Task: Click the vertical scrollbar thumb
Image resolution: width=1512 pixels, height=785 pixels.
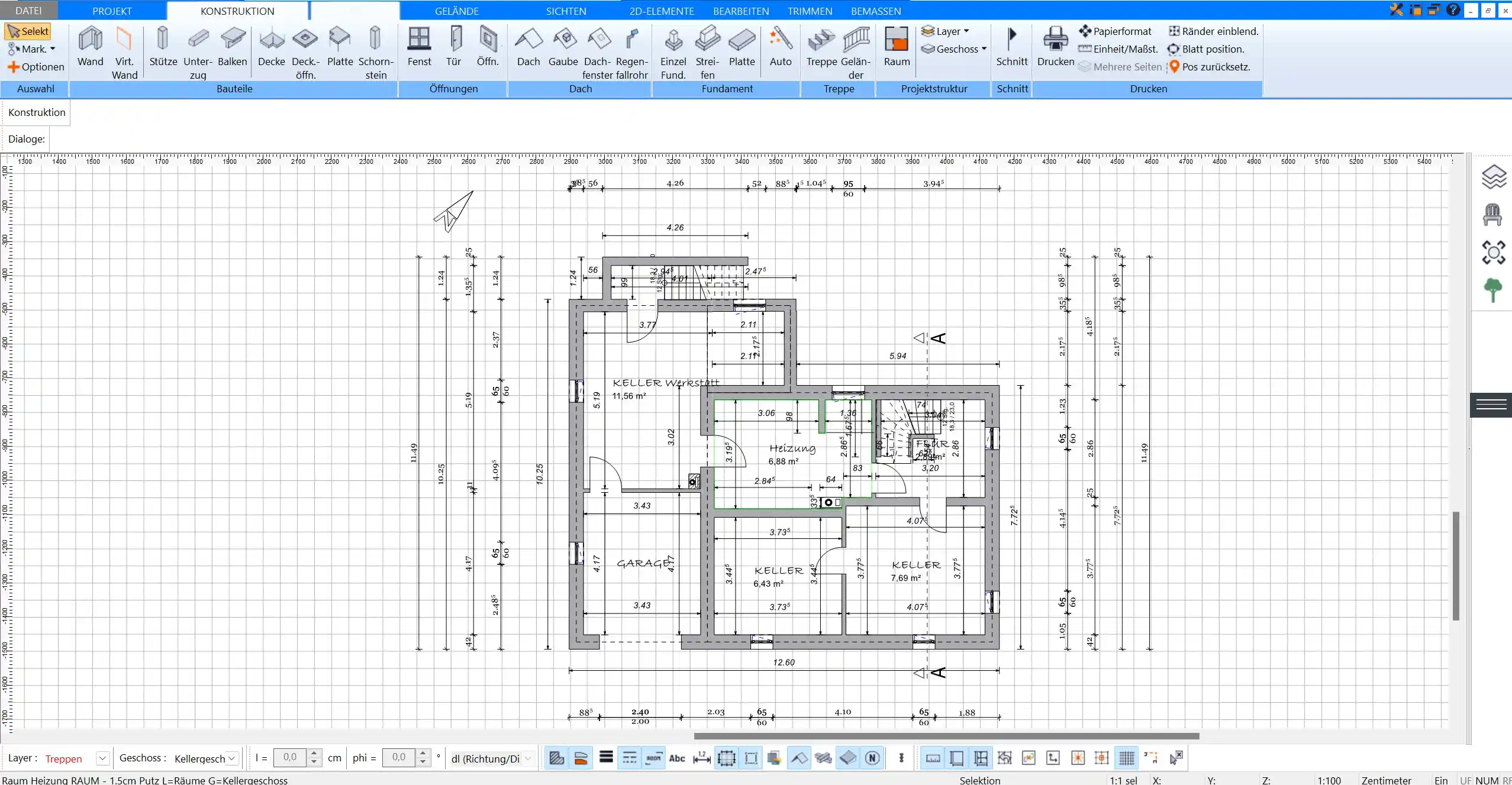Action: click(1456, 566)
